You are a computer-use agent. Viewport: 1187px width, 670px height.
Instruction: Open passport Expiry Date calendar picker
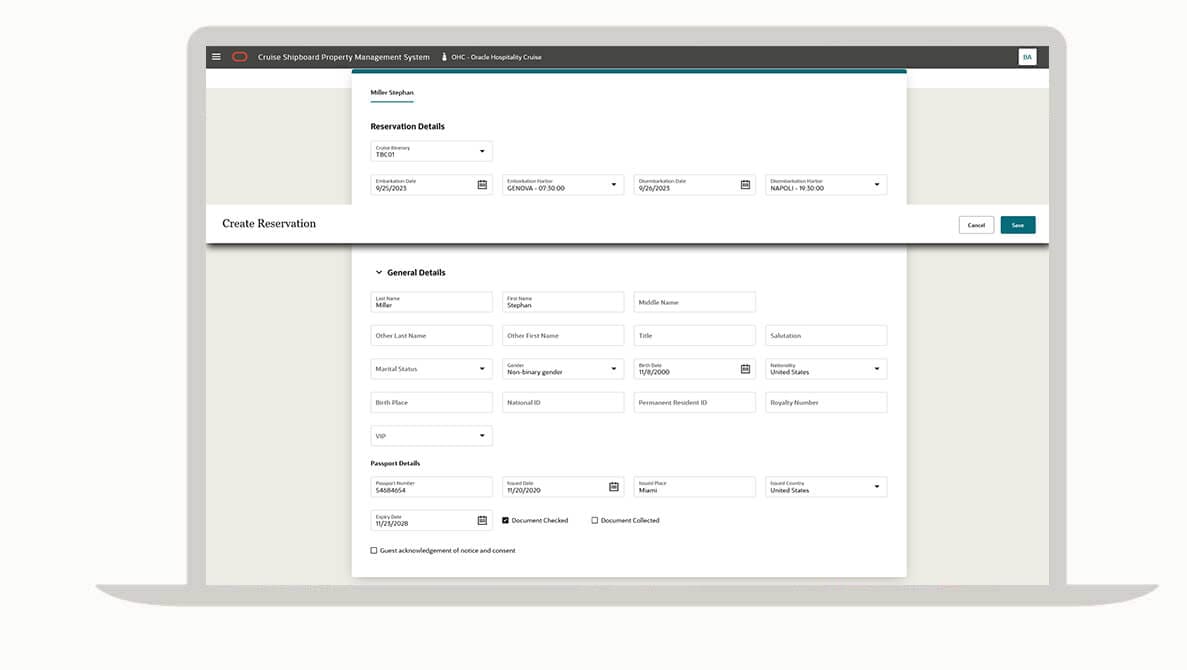coord(482,520)
